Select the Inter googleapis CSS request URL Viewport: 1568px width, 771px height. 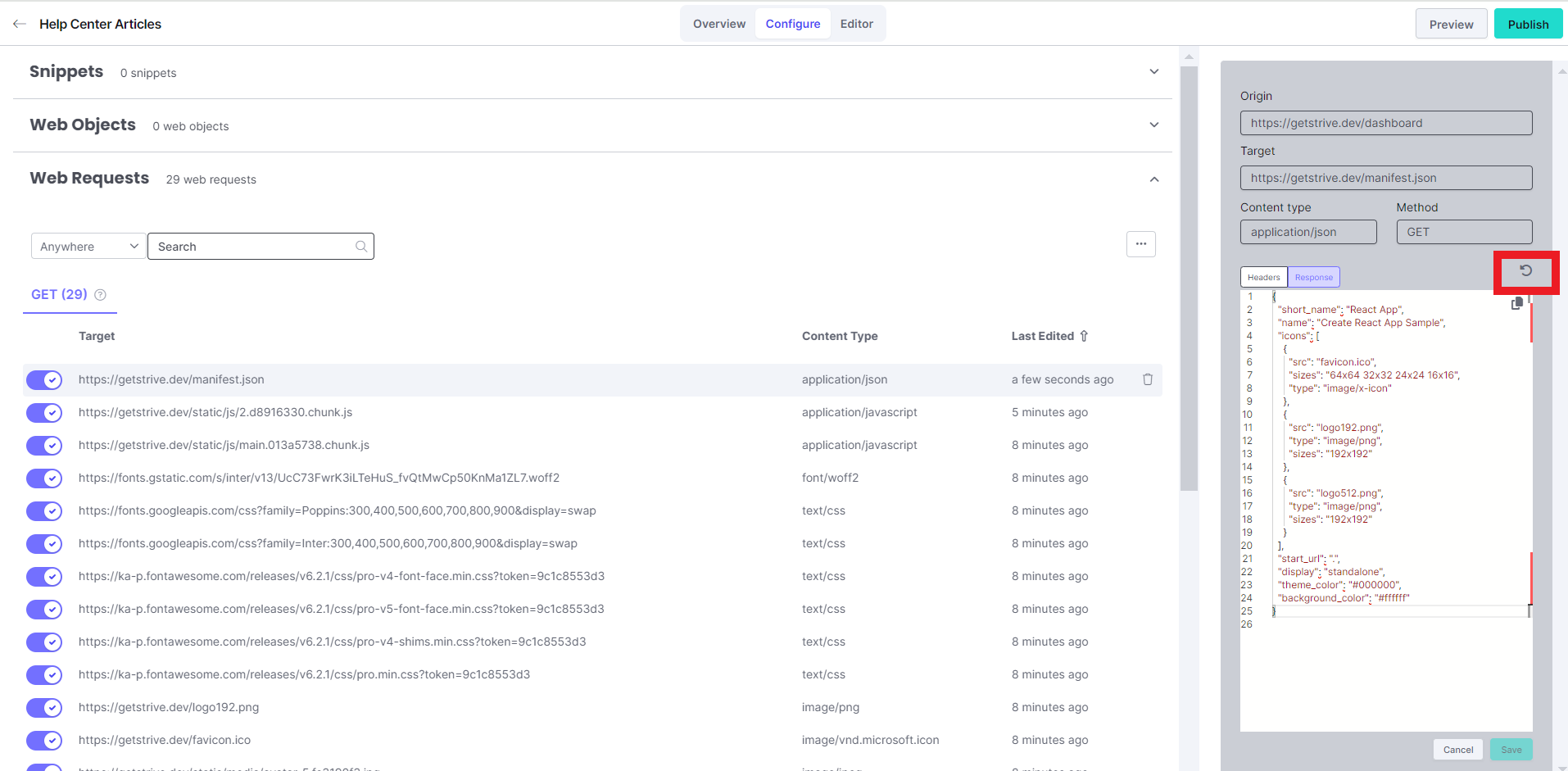pos(328,543)
